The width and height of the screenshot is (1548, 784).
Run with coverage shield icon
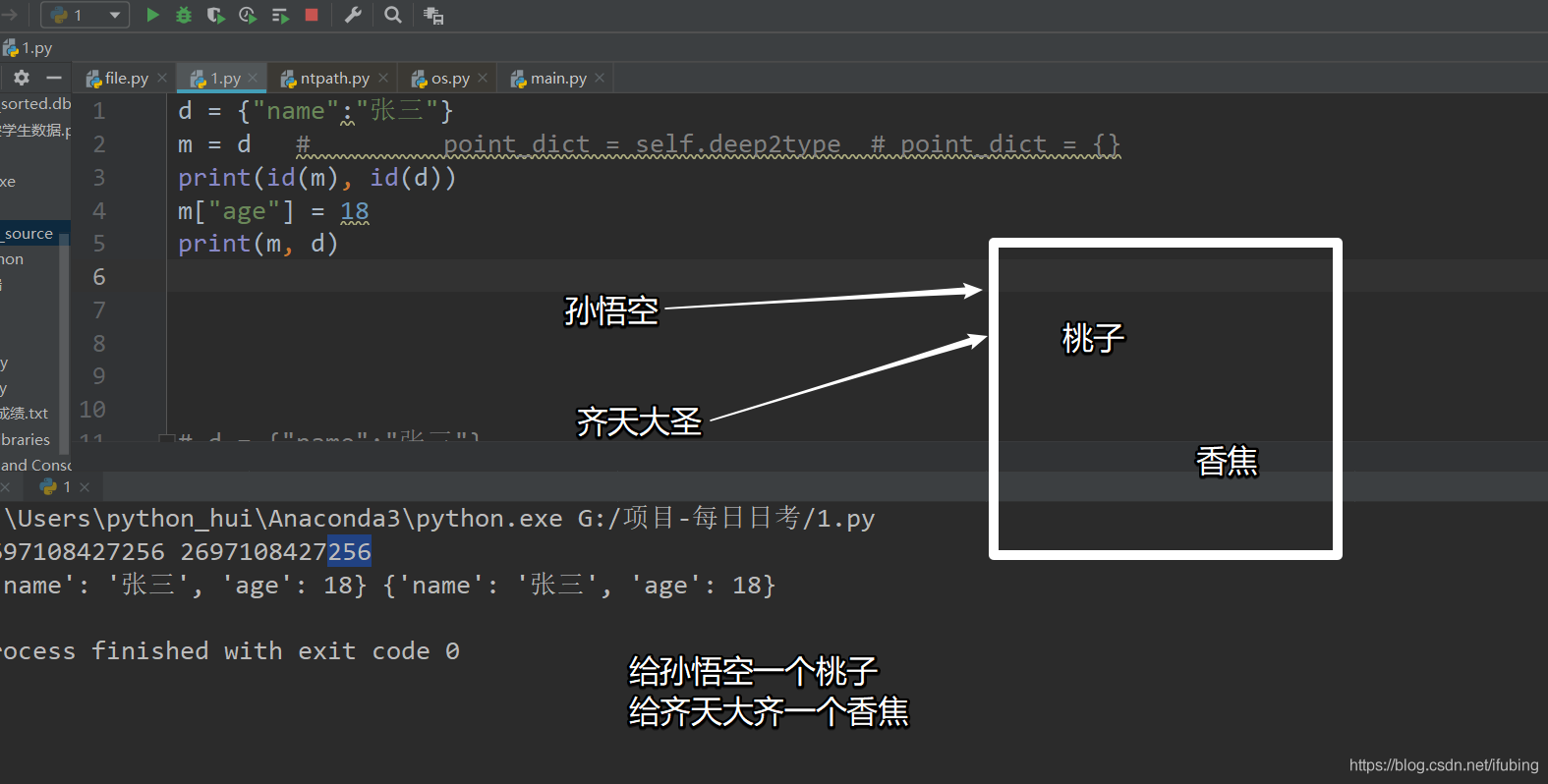coord(215,15)
